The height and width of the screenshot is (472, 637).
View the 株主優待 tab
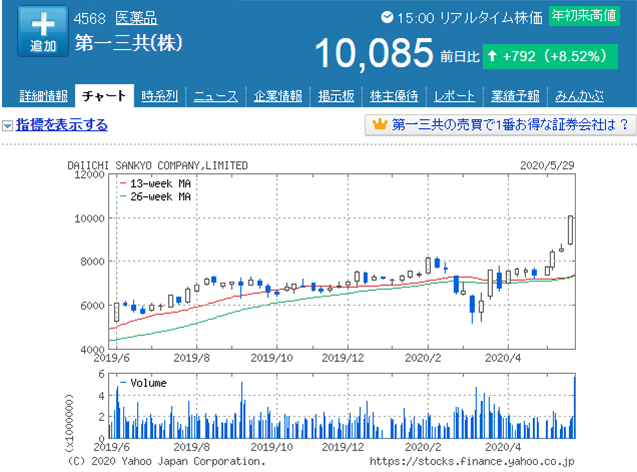point(394,96)
